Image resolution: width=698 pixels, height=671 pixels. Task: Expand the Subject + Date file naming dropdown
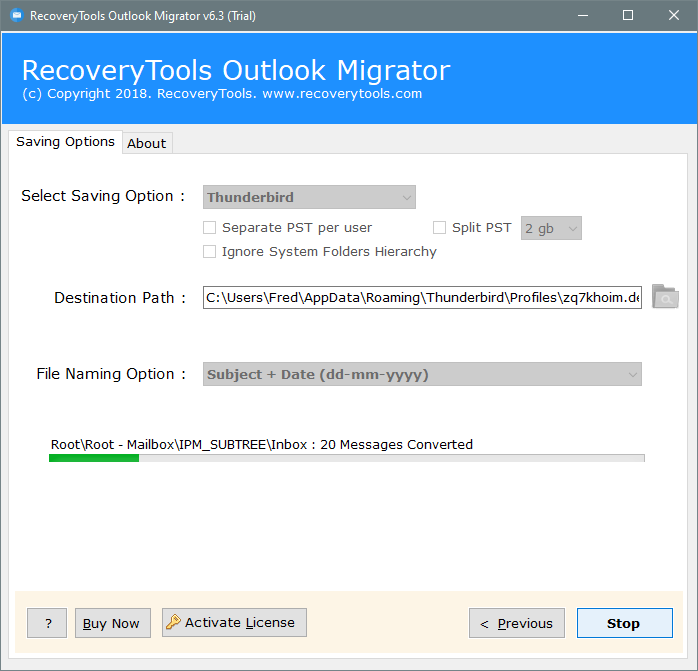(x=422, y=374)
